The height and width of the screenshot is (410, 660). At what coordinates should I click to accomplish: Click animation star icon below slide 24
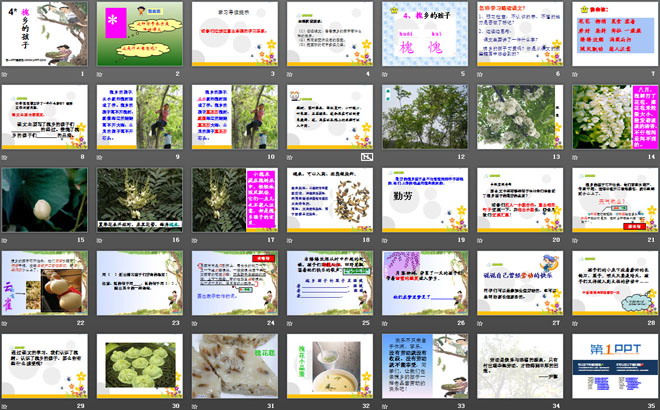(x=194, y=323)
